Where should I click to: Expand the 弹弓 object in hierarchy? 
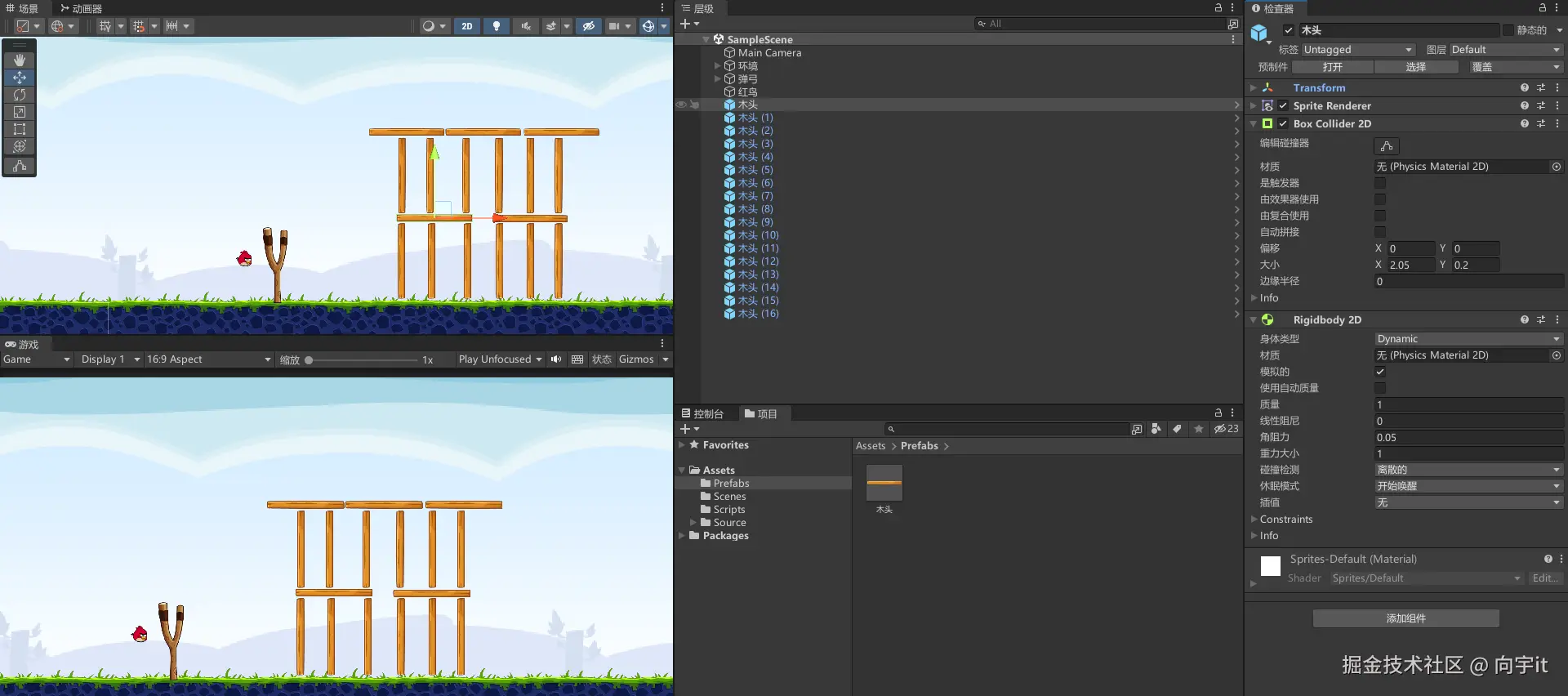pos(718,78)
